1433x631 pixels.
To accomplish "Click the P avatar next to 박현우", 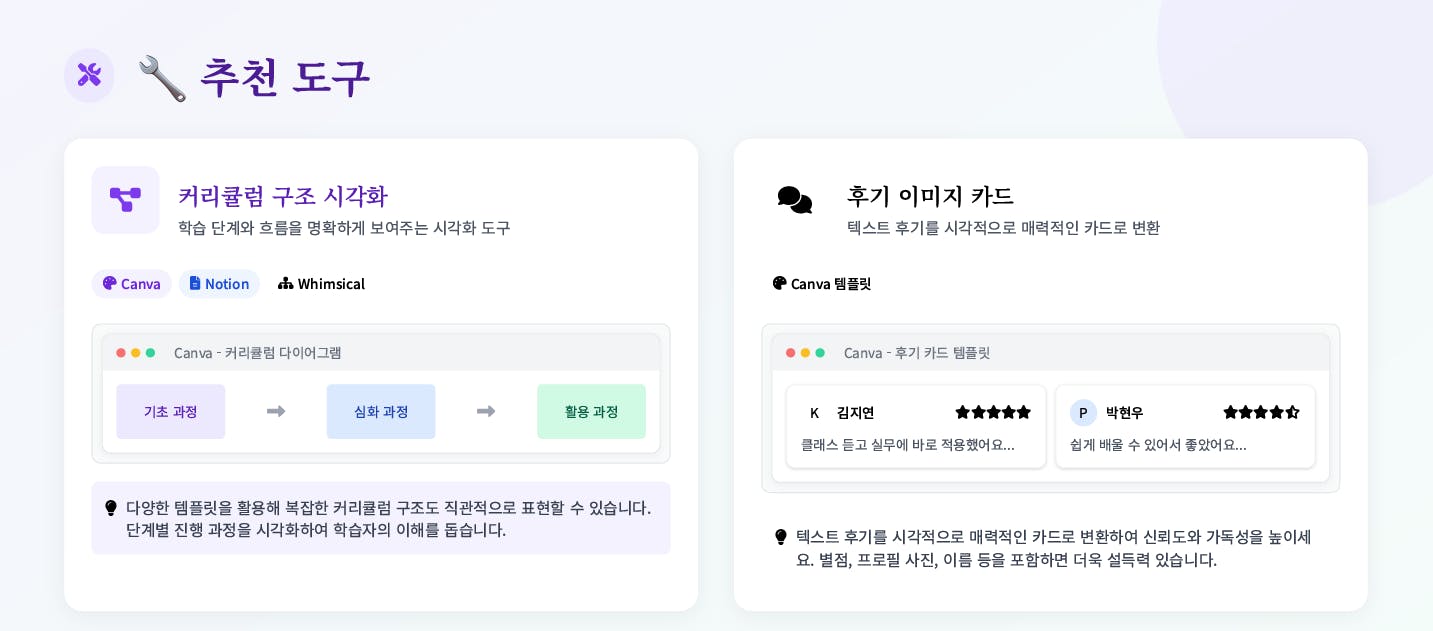I will (x=1083, y=413).
